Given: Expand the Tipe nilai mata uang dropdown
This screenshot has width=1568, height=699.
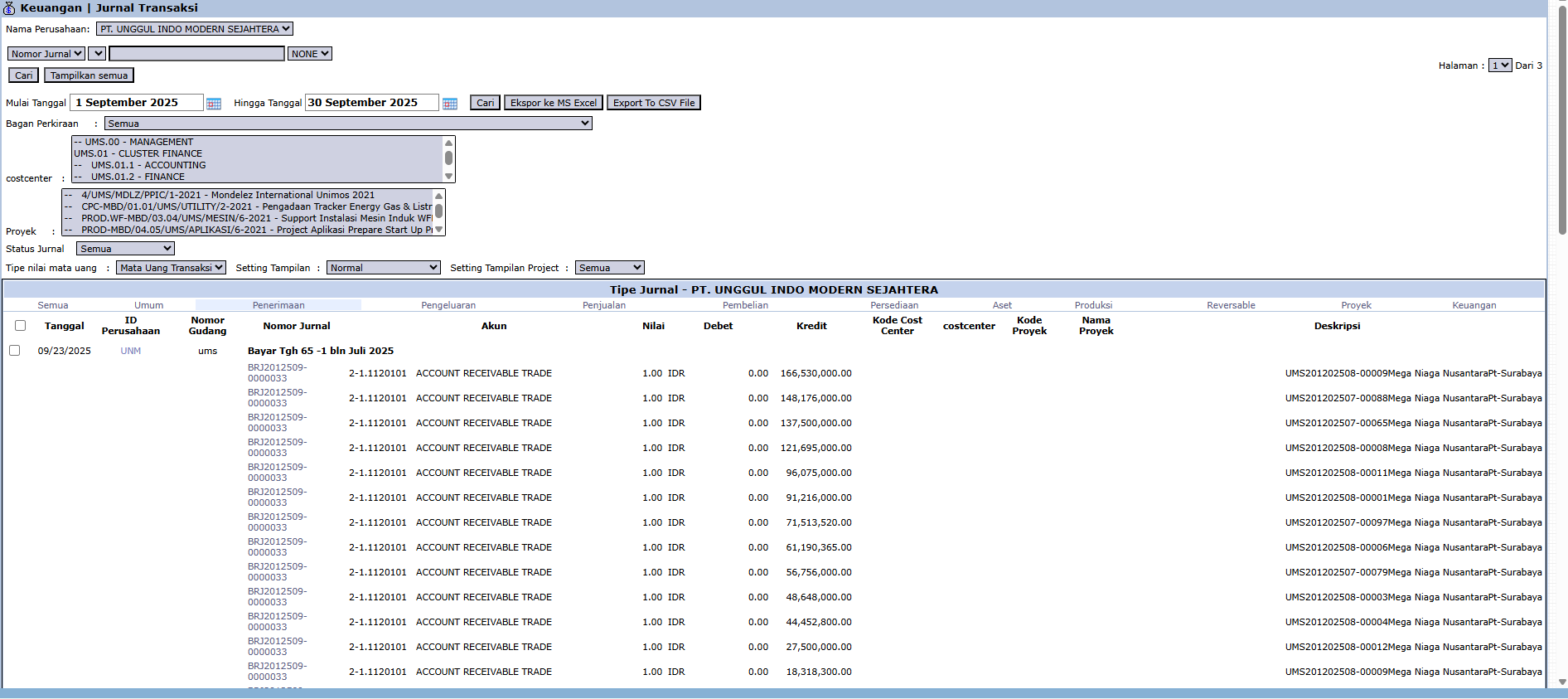Looking at the screenshot, I should [x=171, y=268].
